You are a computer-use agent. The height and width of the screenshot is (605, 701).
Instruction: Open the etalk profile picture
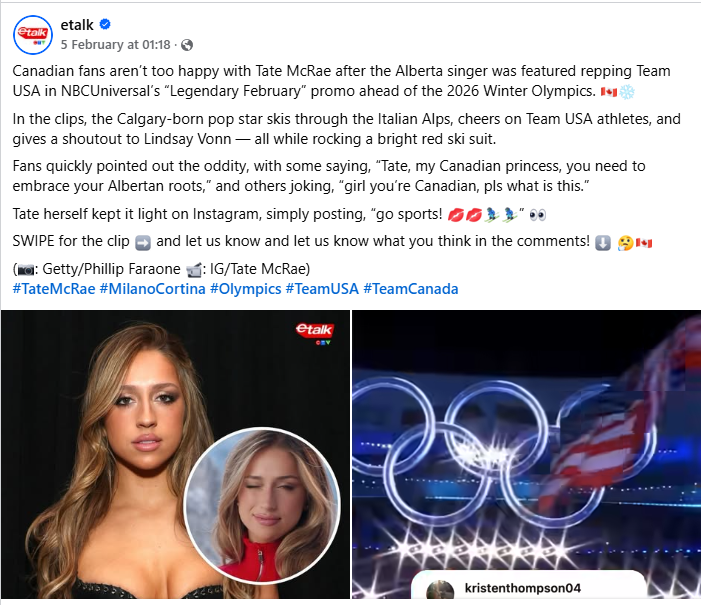(x=33, y=35)
